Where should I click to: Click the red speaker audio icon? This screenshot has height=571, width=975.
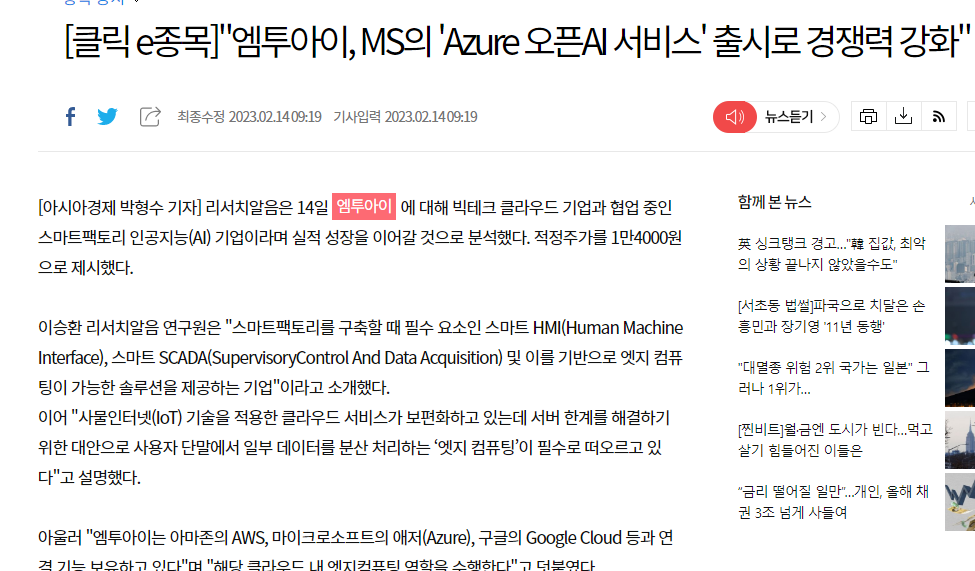pos(735,117)
